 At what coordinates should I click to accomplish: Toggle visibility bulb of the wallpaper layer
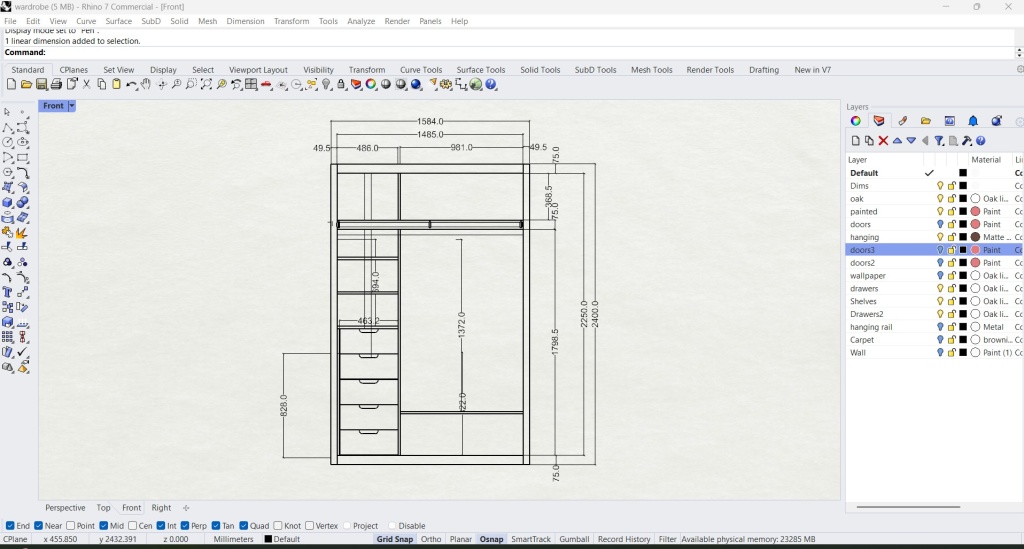point(940,276)
